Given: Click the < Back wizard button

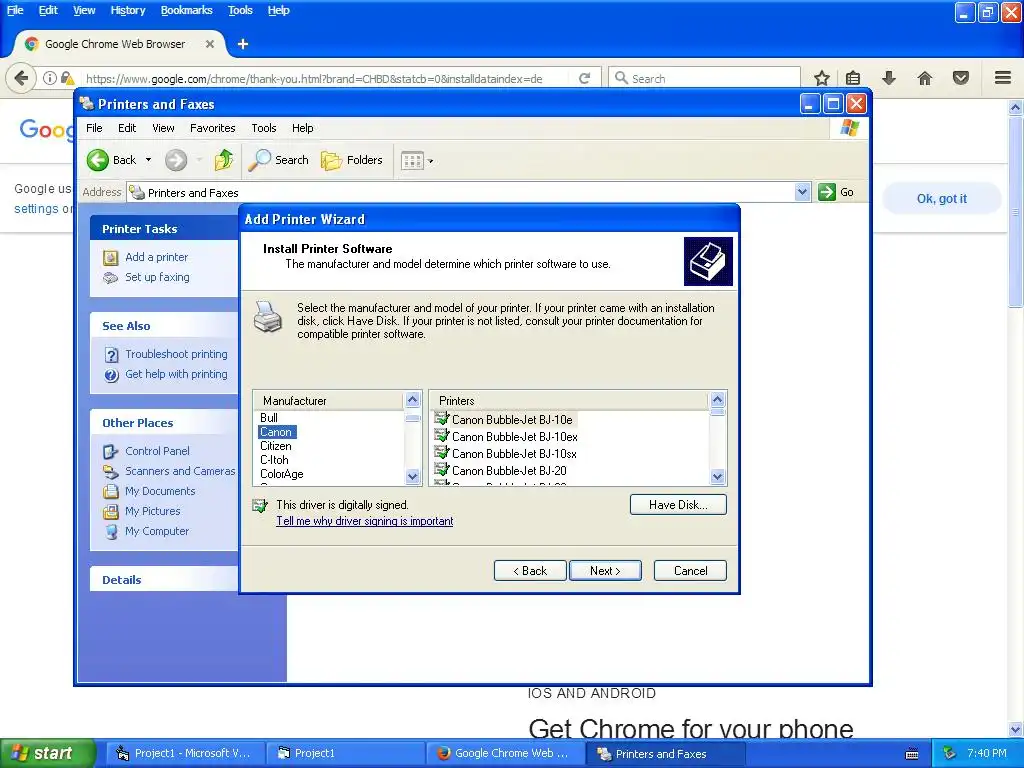Looking at the screenshot, I should (530, 571).
